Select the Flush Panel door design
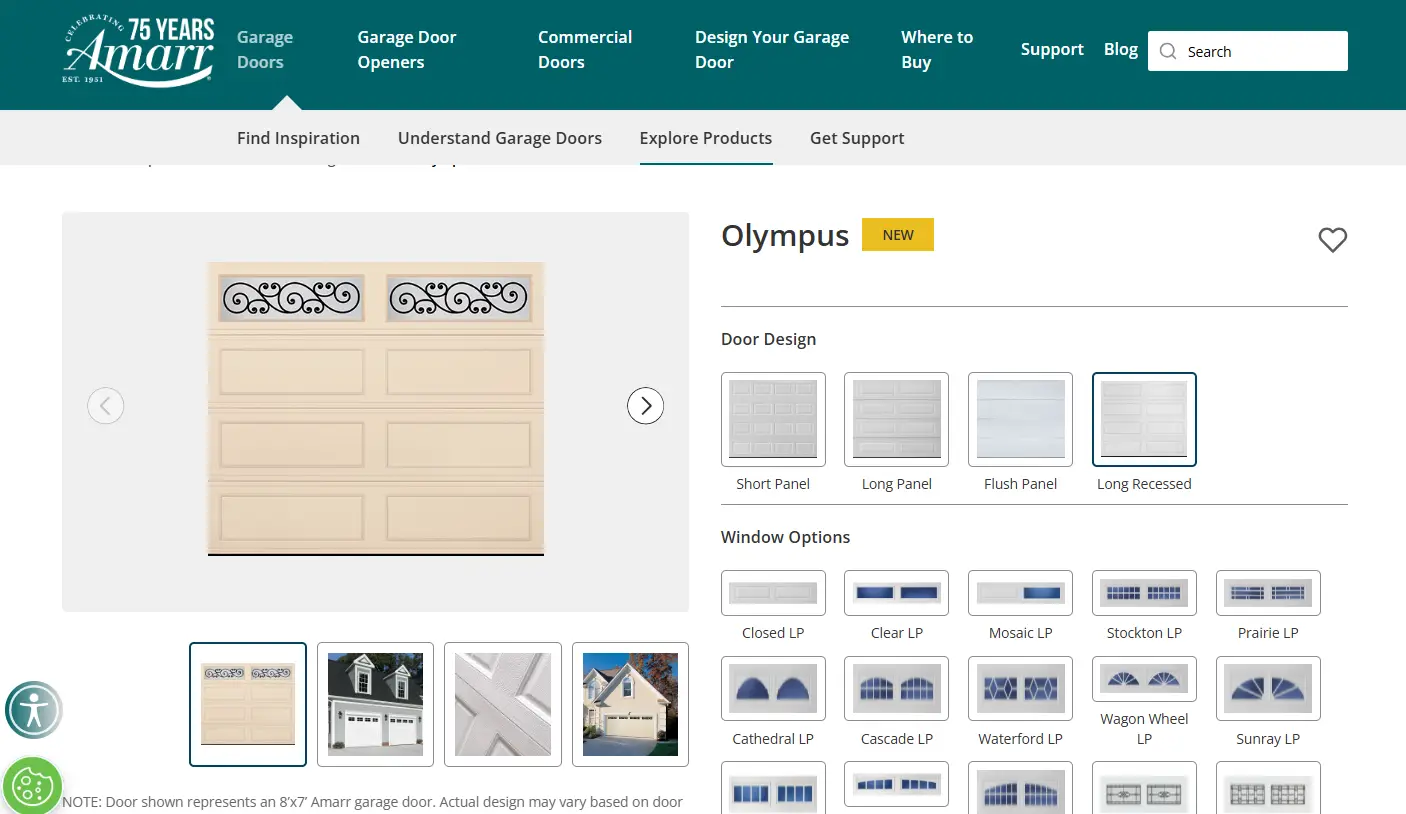Screen dimensions: 1406x814 pyautogui.click(x=1020, y=420)
